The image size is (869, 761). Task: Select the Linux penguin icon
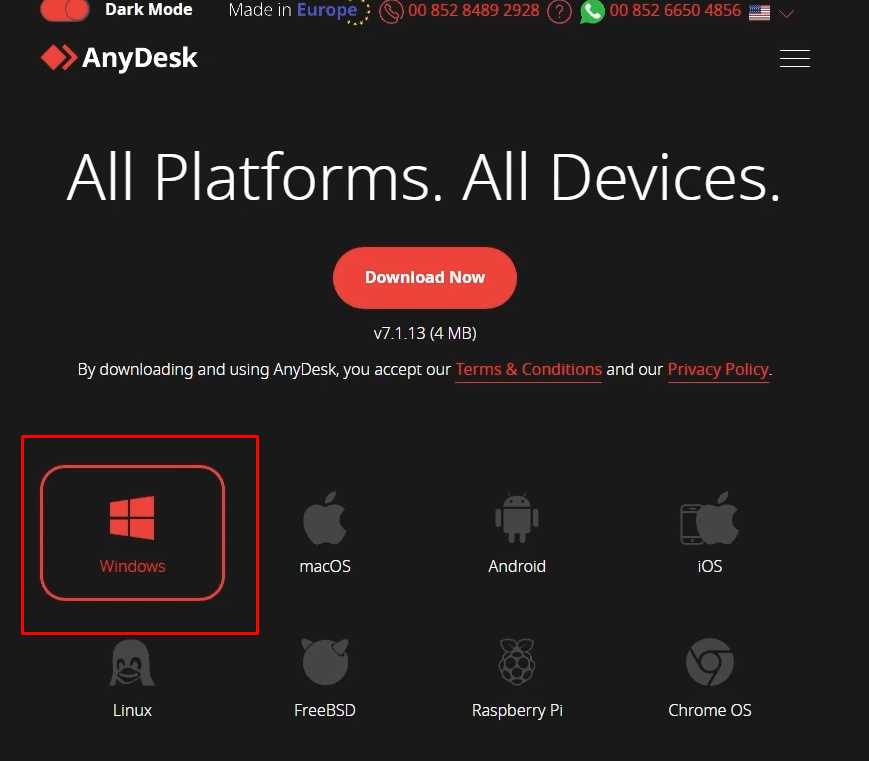click(132, 663)
